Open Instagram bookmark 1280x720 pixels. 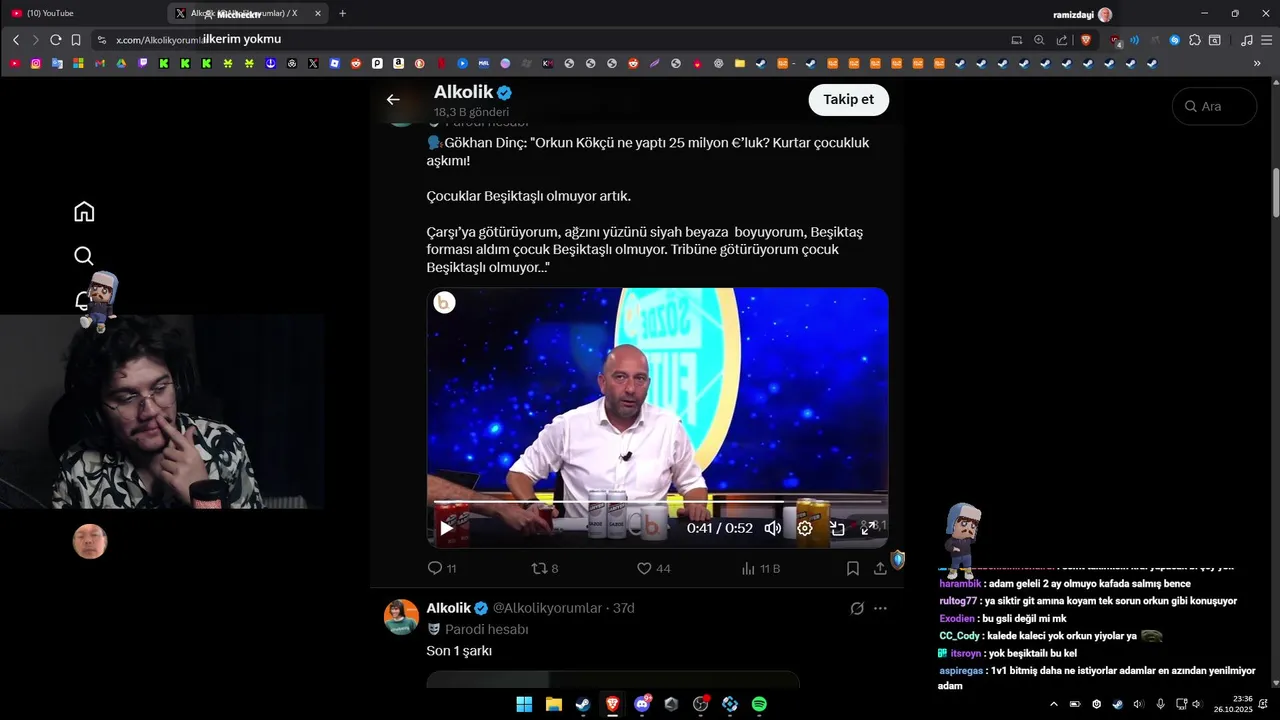[x=36, y=63]
